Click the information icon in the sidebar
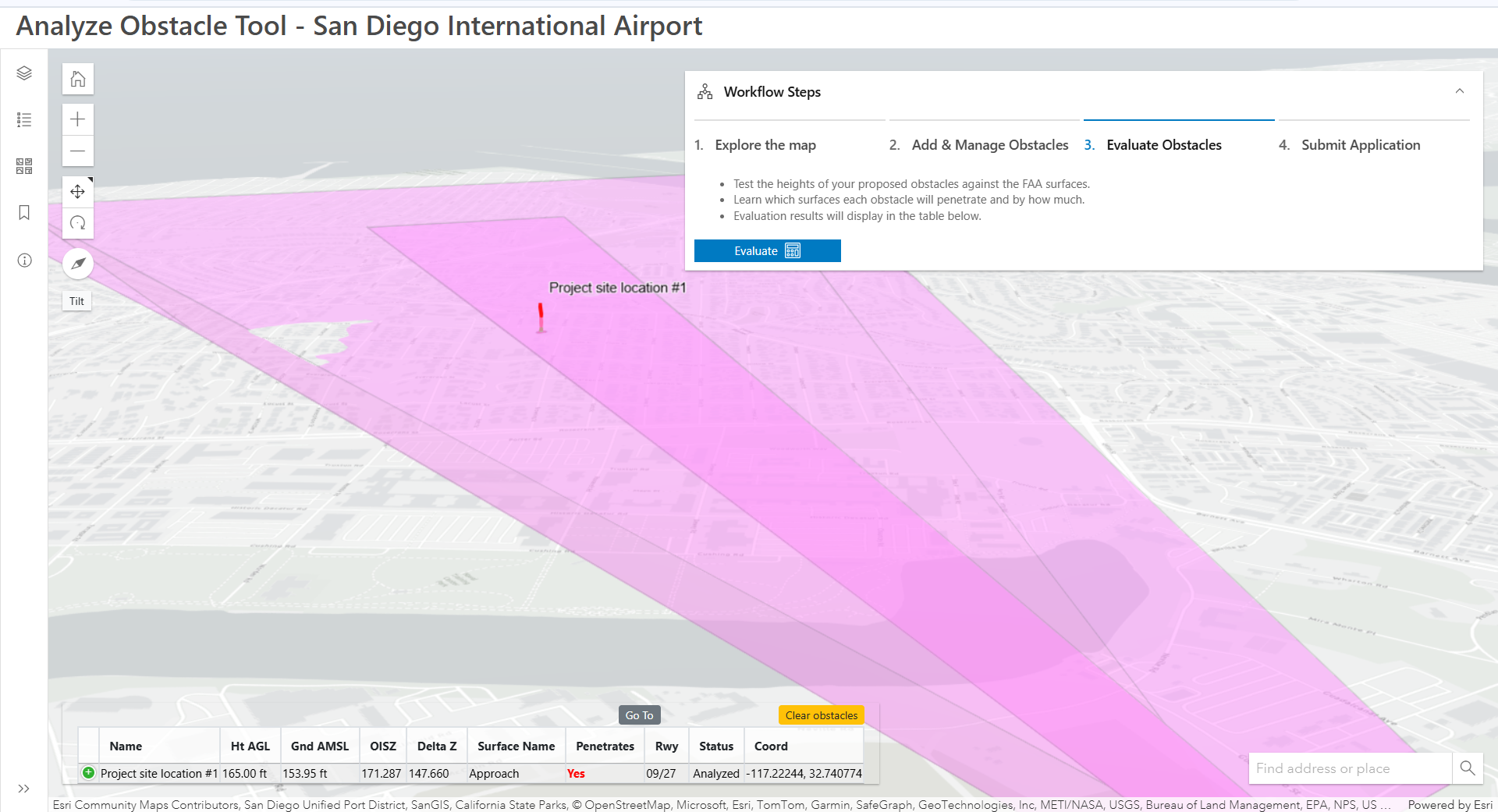Viewport: 1498px width, 812px height. click(24, 260)
